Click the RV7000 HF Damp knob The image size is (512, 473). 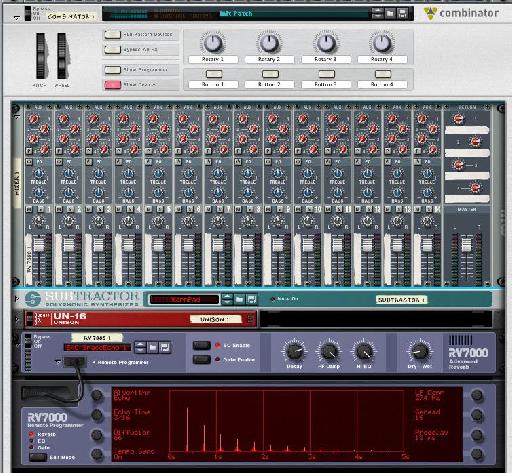tap(329, 351)
